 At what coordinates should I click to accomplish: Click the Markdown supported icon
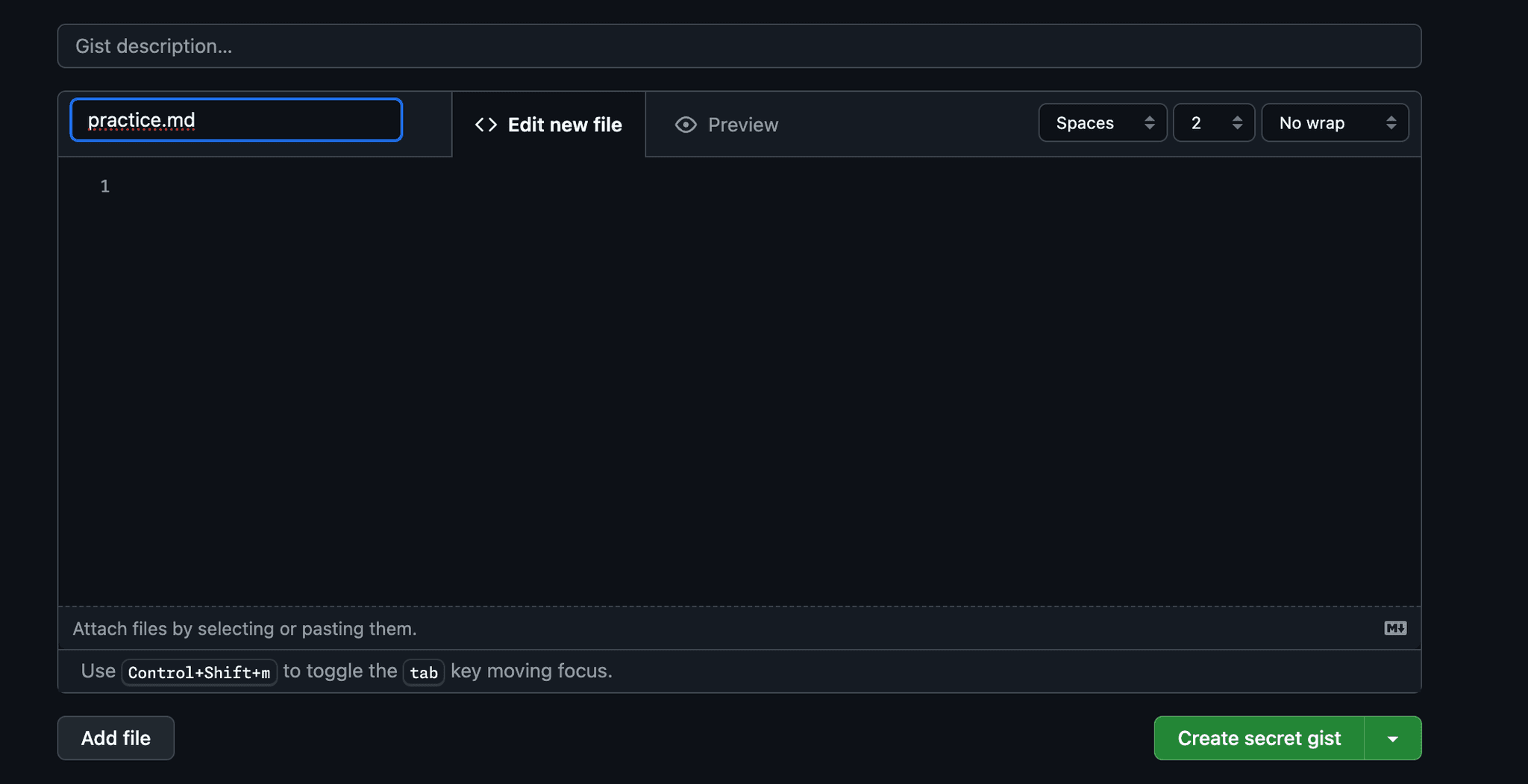pyautogui.click(x=1395, y=628)
